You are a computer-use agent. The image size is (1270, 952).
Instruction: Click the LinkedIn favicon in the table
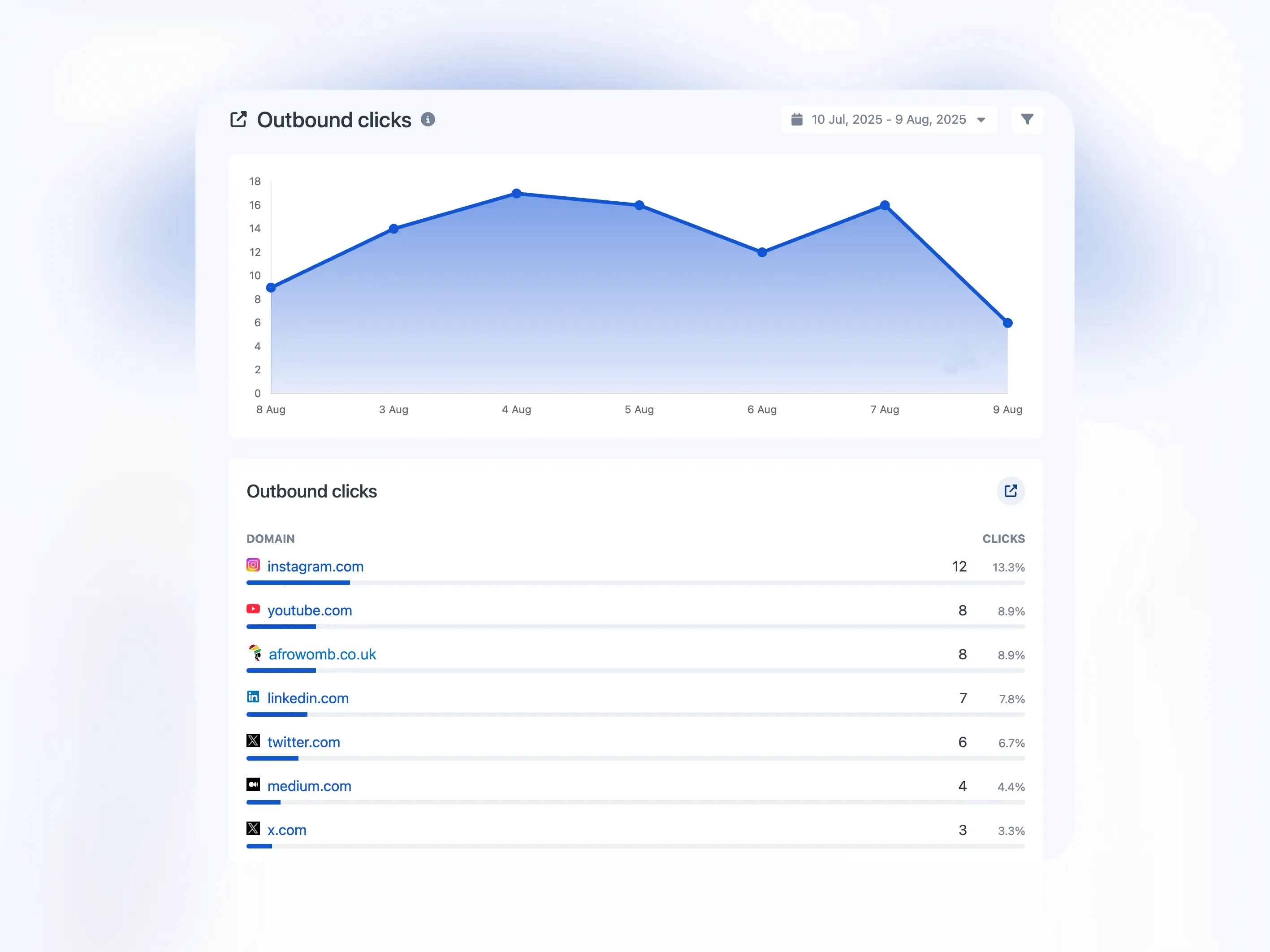[x=253, y=697]
